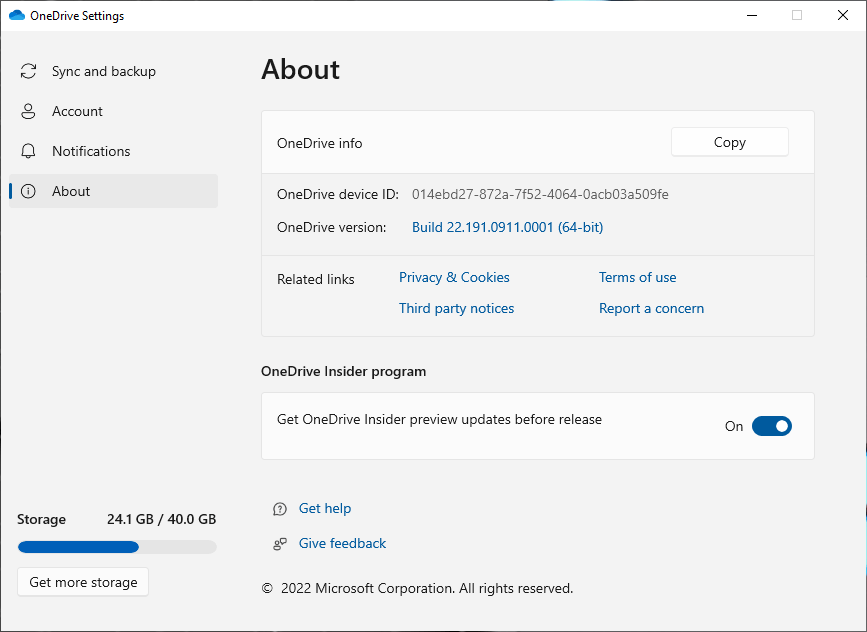
Task: Click the OneDrive build version link
Action: click(507, 228)
